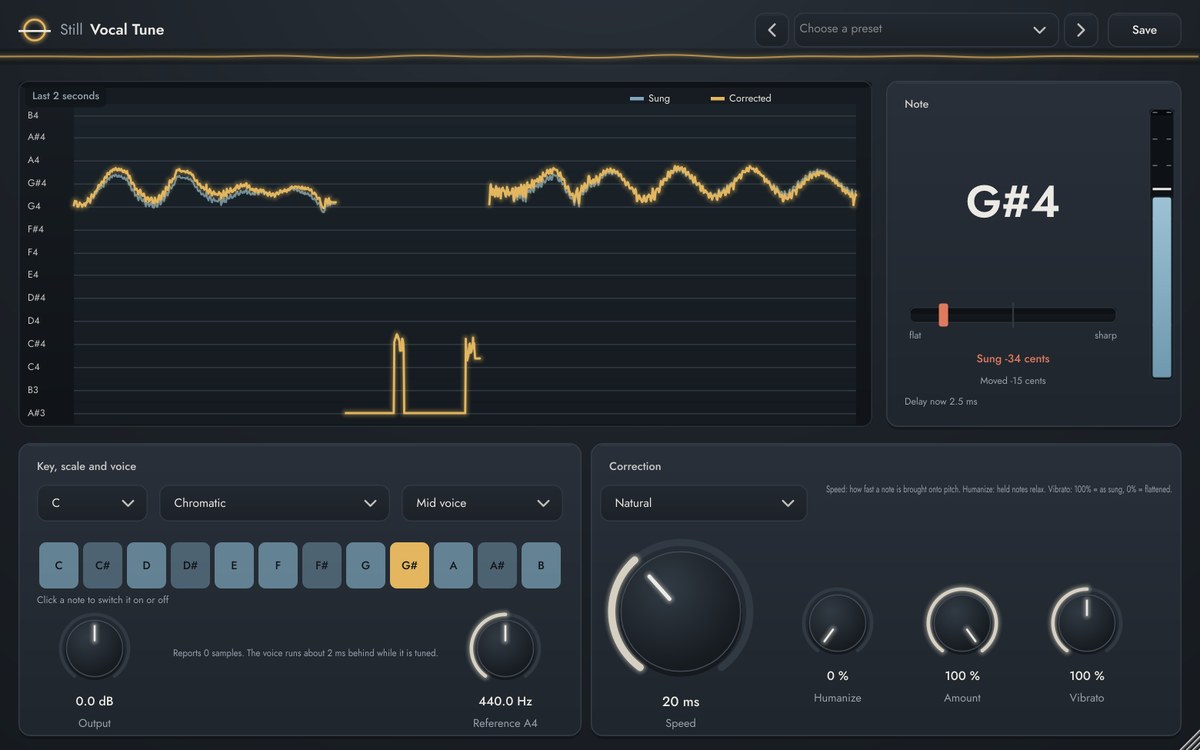
Task: Click the flat/sharp pitch deviation meter
Action: pos(1013,315)
